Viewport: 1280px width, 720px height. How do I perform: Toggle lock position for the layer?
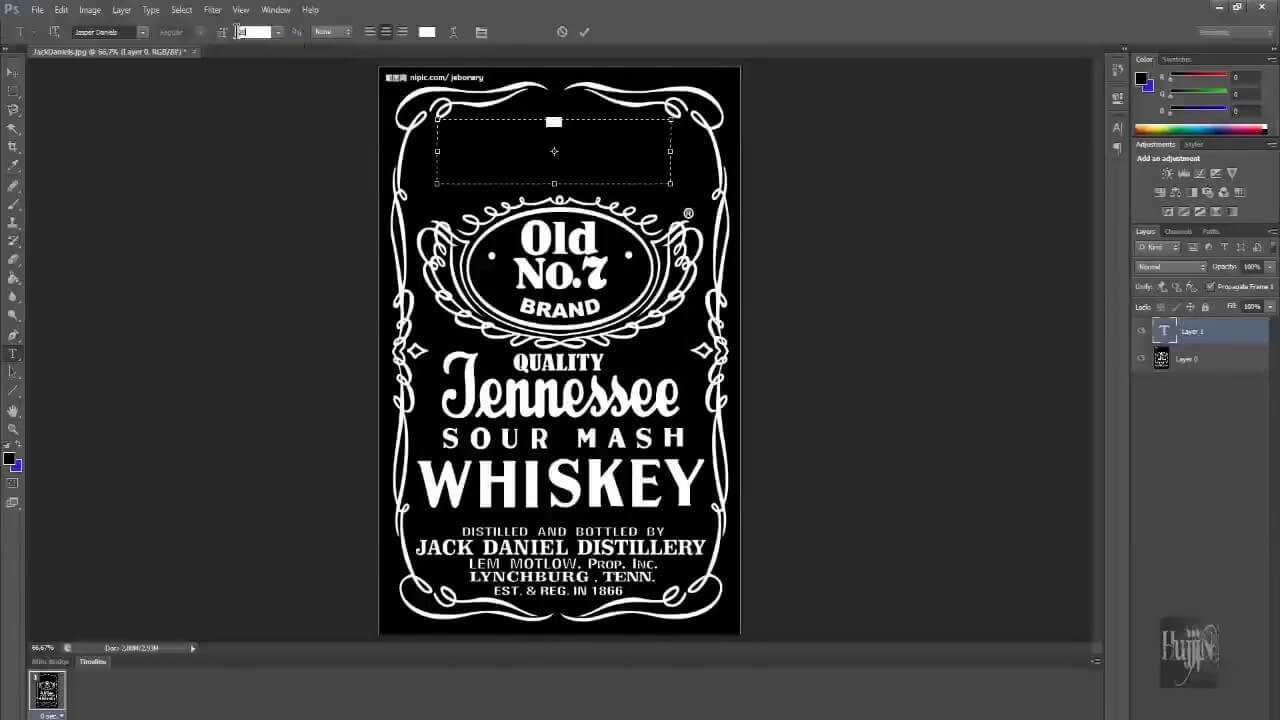pos(1190,307)
